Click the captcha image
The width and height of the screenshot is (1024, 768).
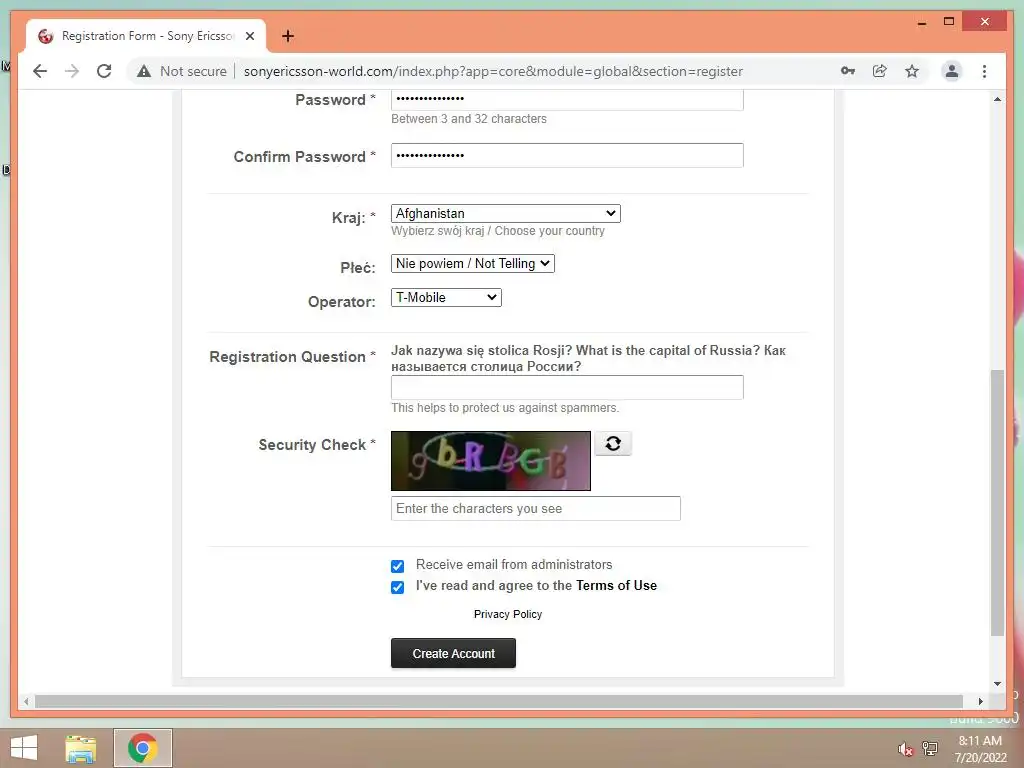[490, 460]
